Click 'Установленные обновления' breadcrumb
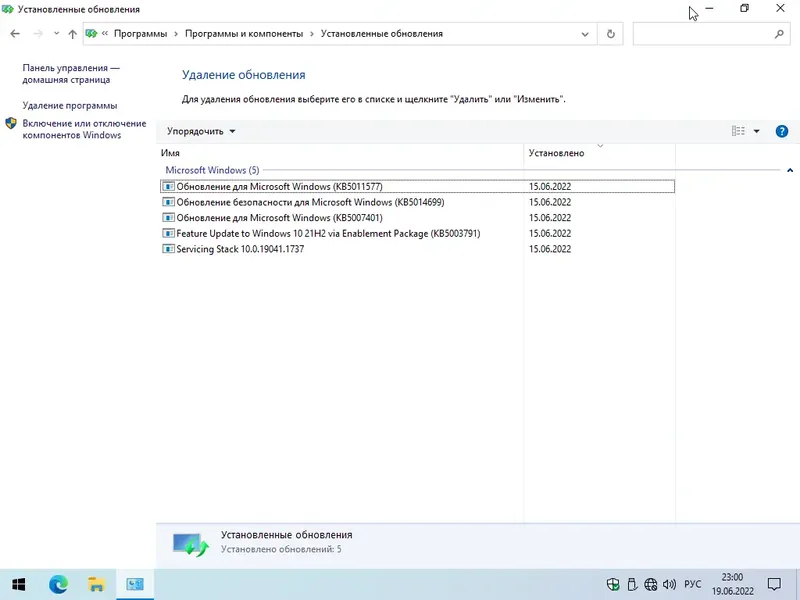Screen dimensions: 800x600 tap(382, 34)
